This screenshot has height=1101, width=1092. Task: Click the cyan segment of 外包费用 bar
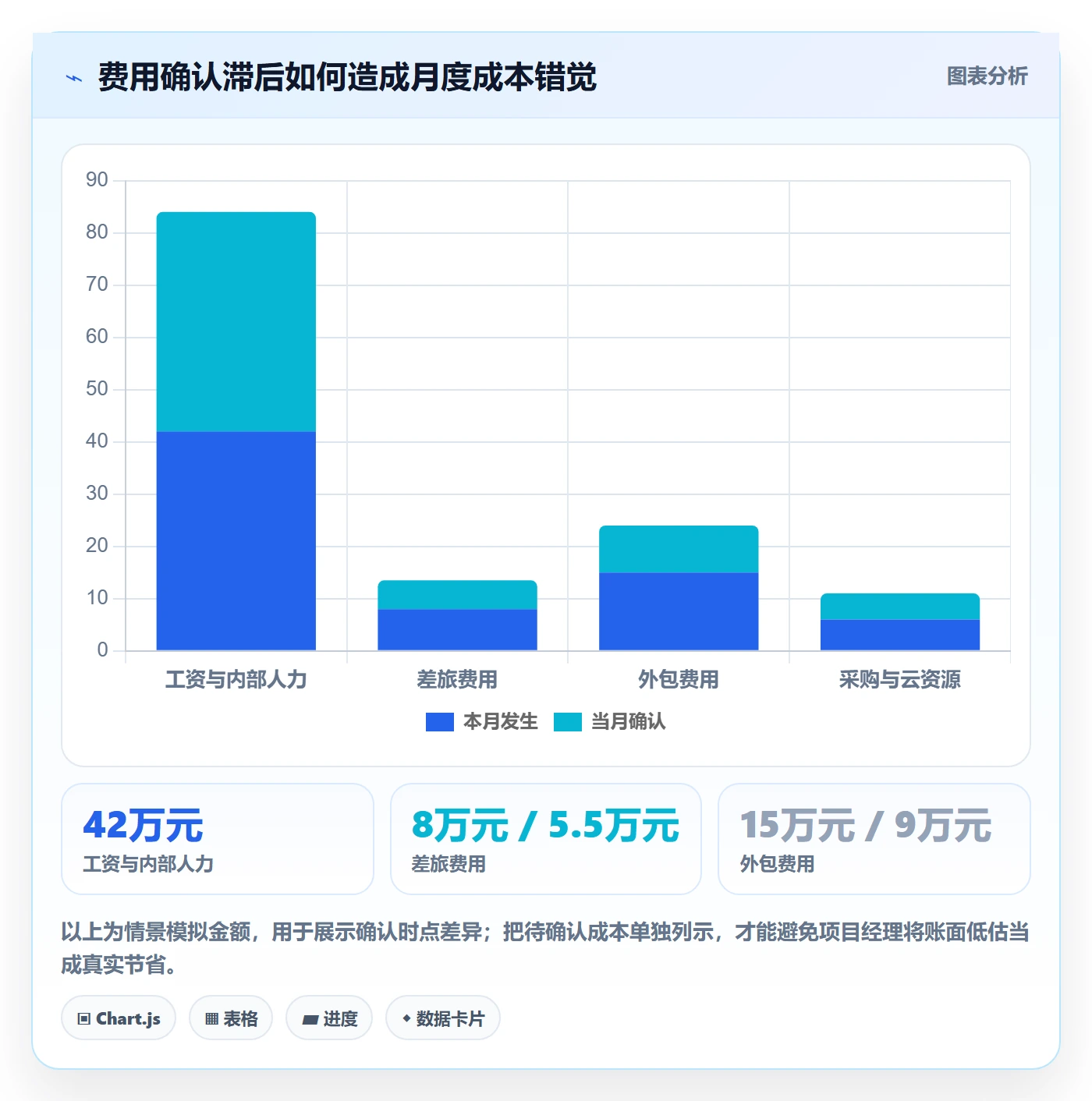679,549
